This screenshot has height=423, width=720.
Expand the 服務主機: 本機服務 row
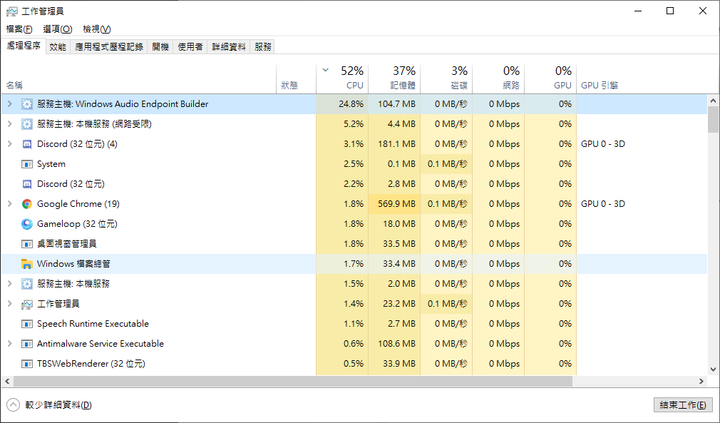tap(10, 284)
